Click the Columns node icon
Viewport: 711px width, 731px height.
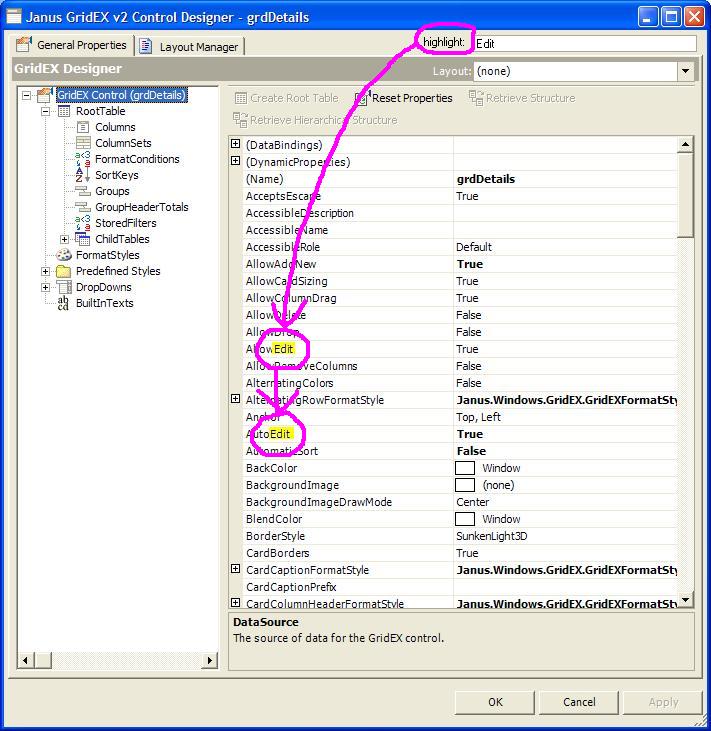pyautogui.click(x=83, y=127)
